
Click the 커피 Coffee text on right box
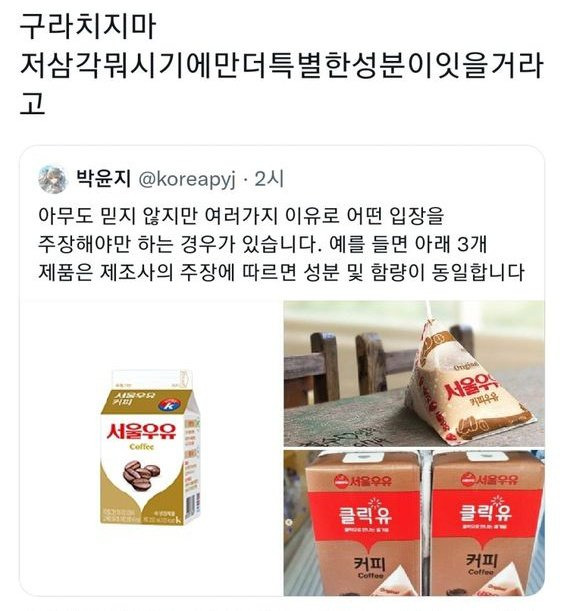[x=482, y=564]
